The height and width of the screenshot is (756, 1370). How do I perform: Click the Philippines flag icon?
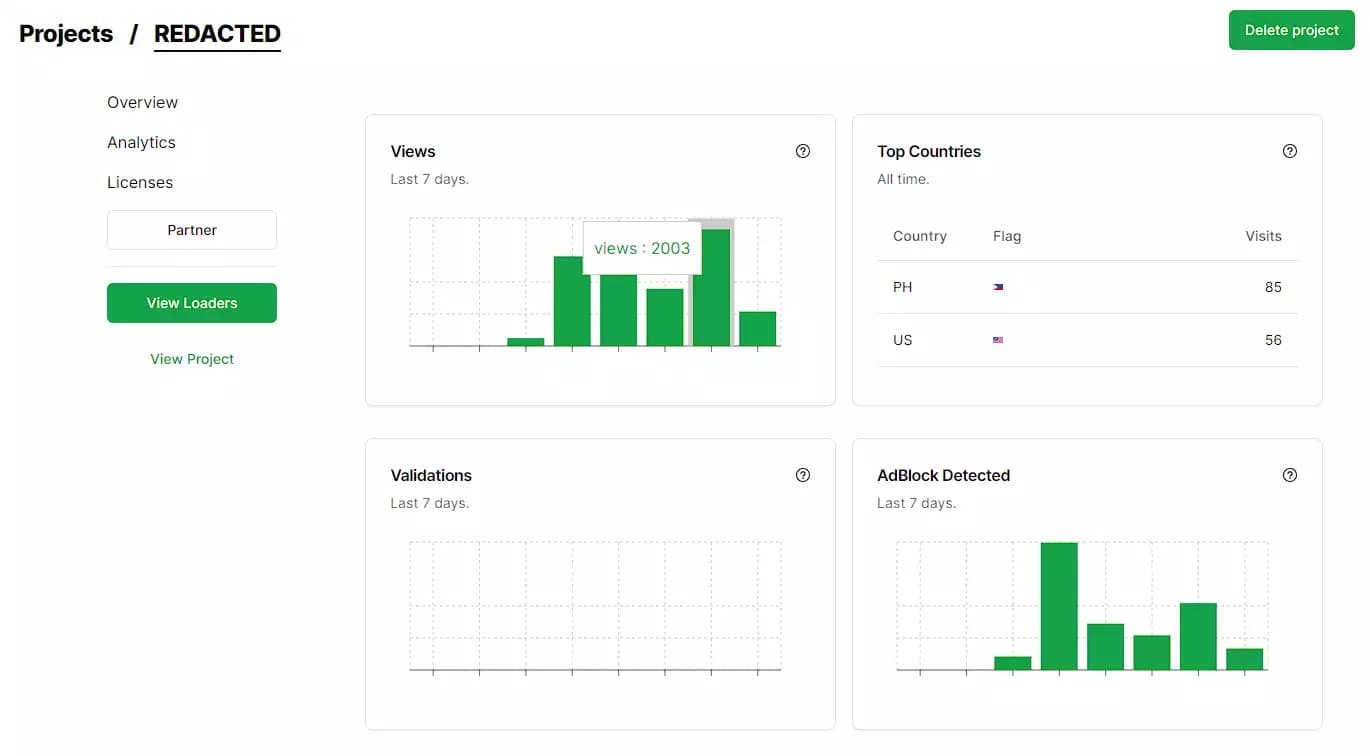[997, 287]
